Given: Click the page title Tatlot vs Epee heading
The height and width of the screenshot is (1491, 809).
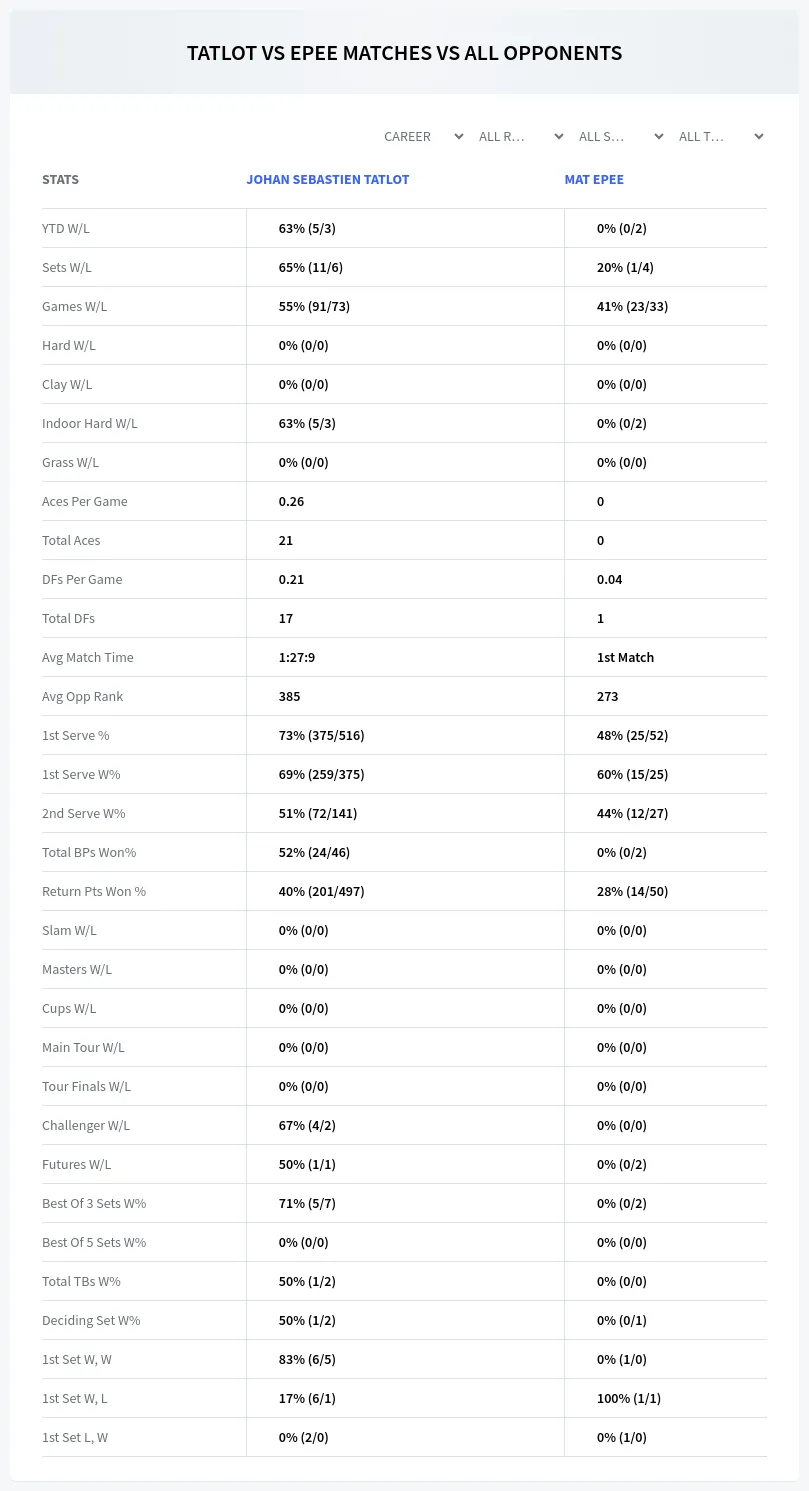Looking at the screenshot, I should [x=404, y=53].
